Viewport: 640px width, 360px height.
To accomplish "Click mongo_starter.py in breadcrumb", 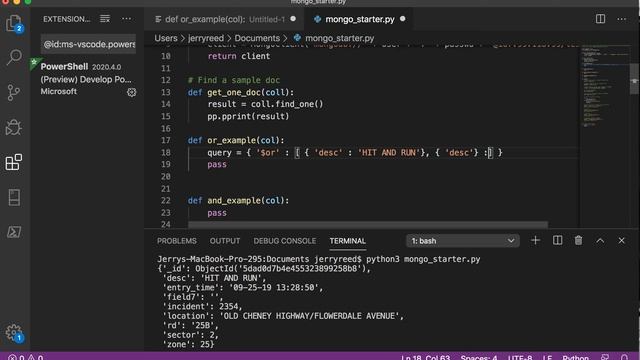I will tap(340, 38).
